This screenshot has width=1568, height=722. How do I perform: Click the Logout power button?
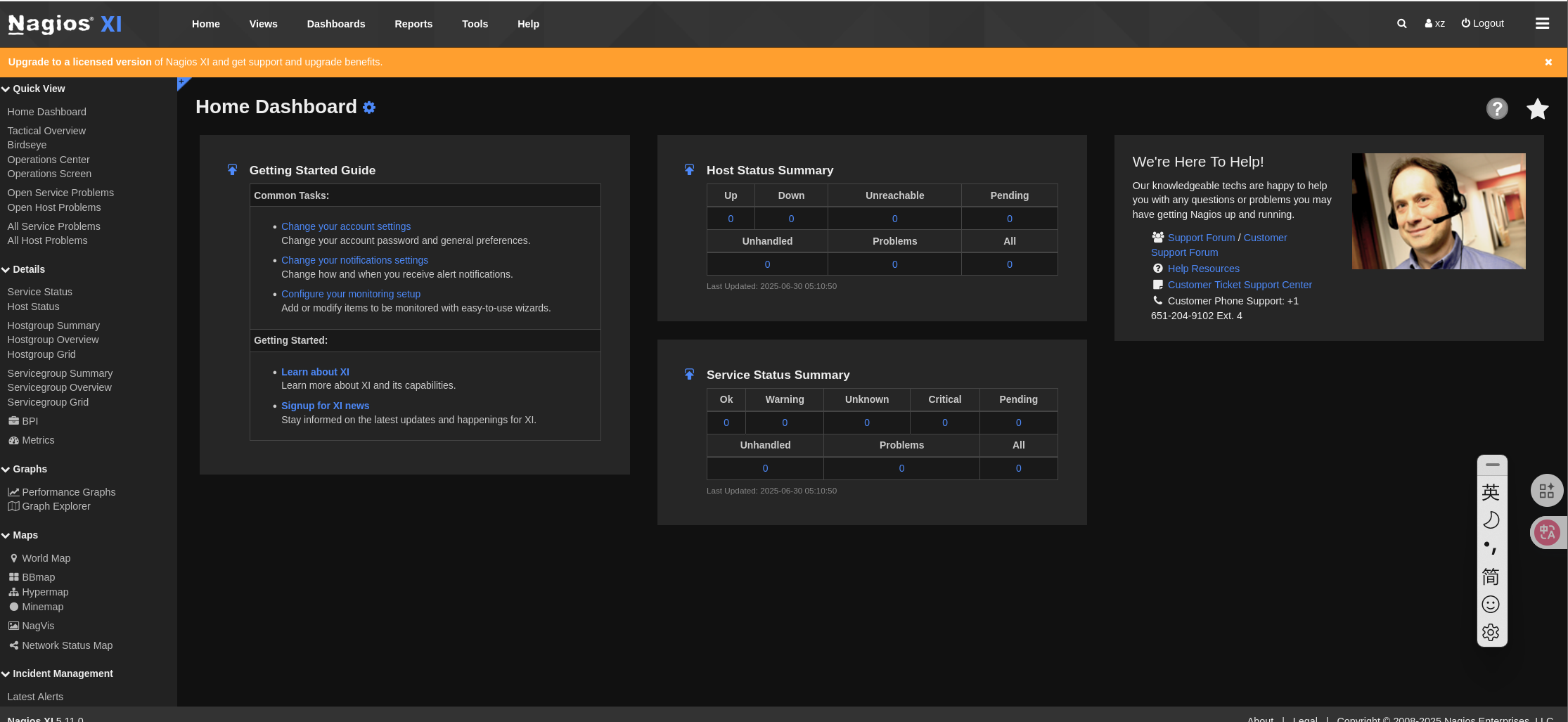[x=1482, y=23]
